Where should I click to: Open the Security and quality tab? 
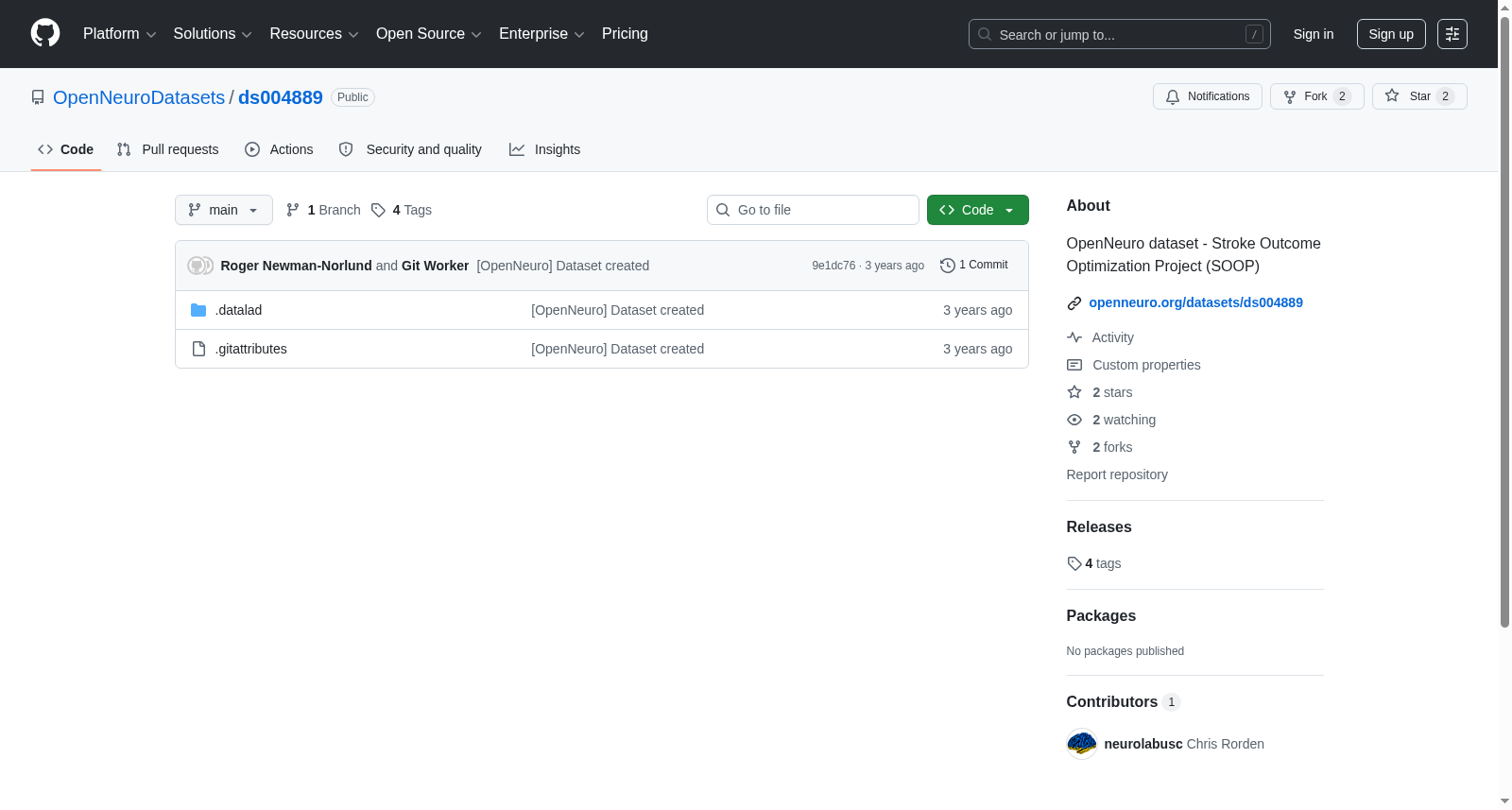(x=410, y=149)
